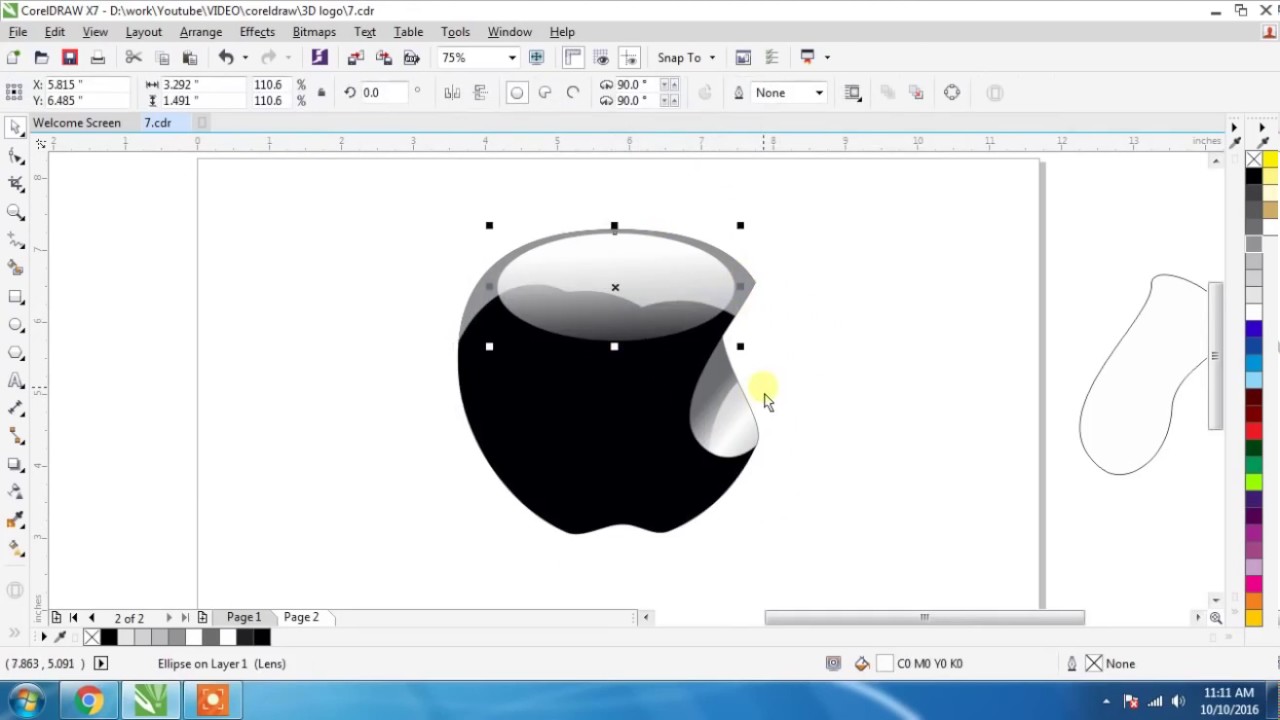The width and height of the screenshot is (1280, 720).
Task: Toggle full-screen preview next to zoom
Action: pyautogui.click(x=537, y=58)
